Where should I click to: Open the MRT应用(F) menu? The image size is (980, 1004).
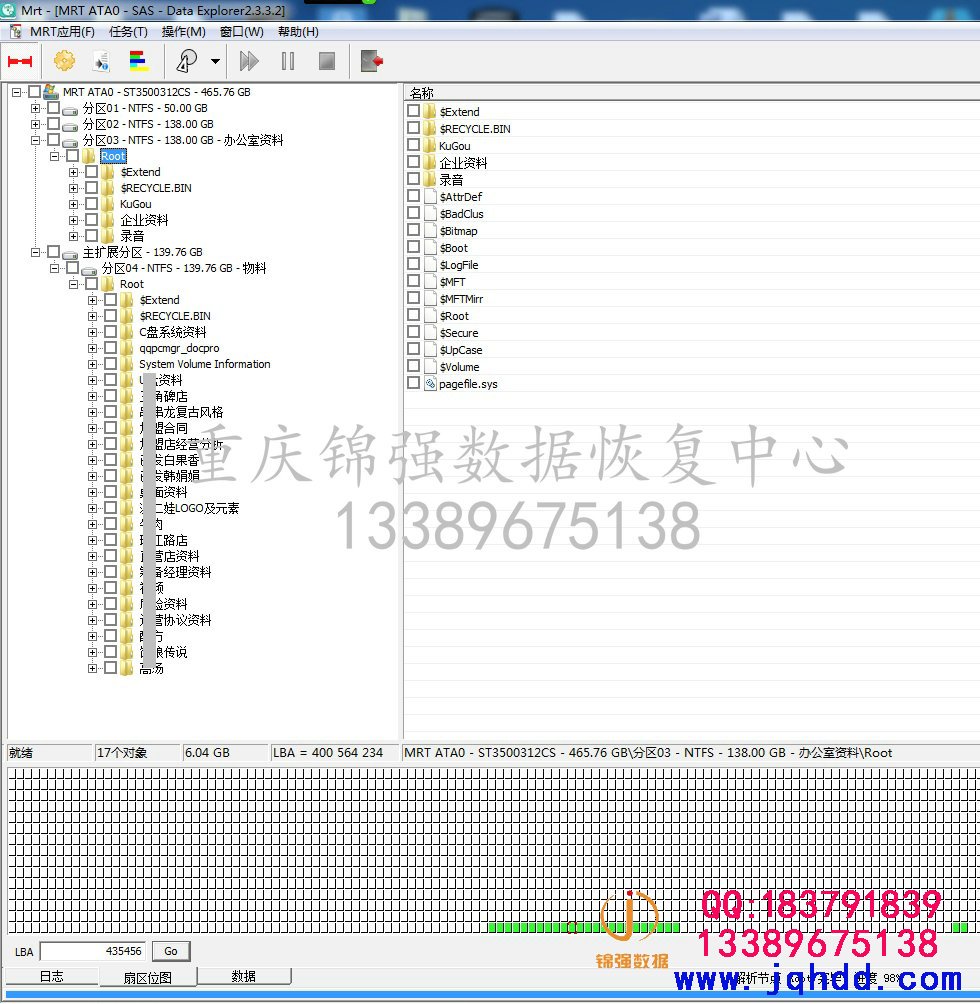coord(62,31)
